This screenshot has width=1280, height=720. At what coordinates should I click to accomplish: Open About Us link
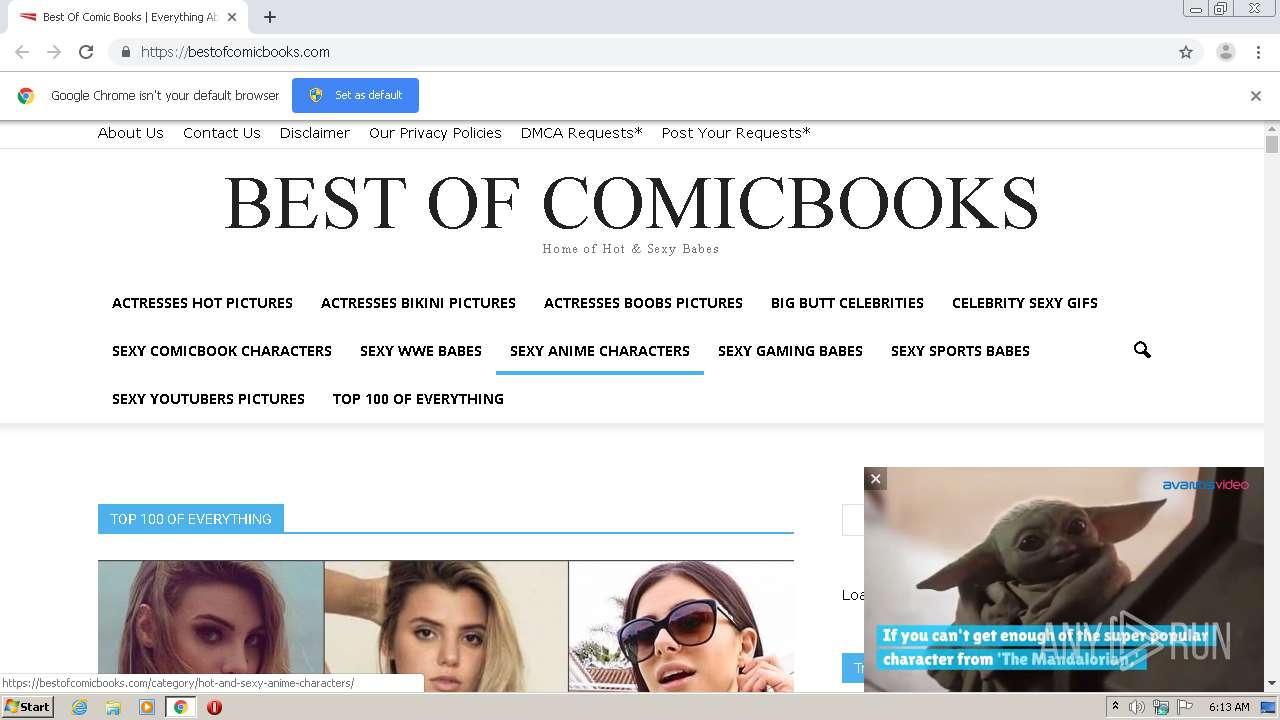(131, 133)
